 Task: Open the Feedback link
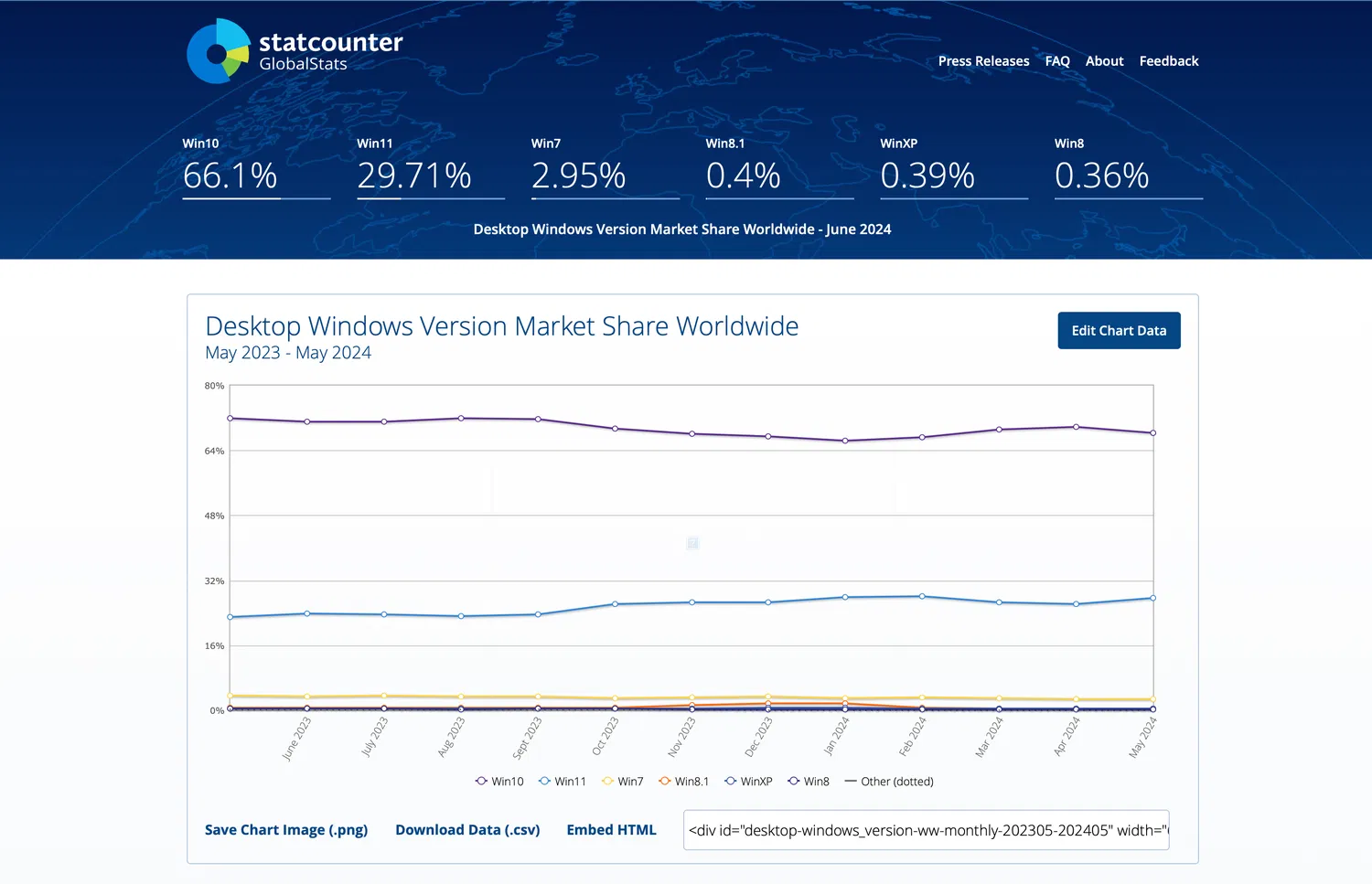tap(1168, 61)
